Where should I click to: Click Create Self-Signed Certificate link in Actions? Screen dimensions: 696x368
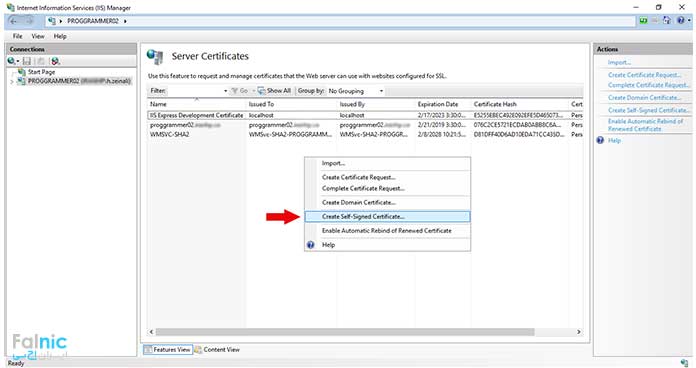(649, 110)
